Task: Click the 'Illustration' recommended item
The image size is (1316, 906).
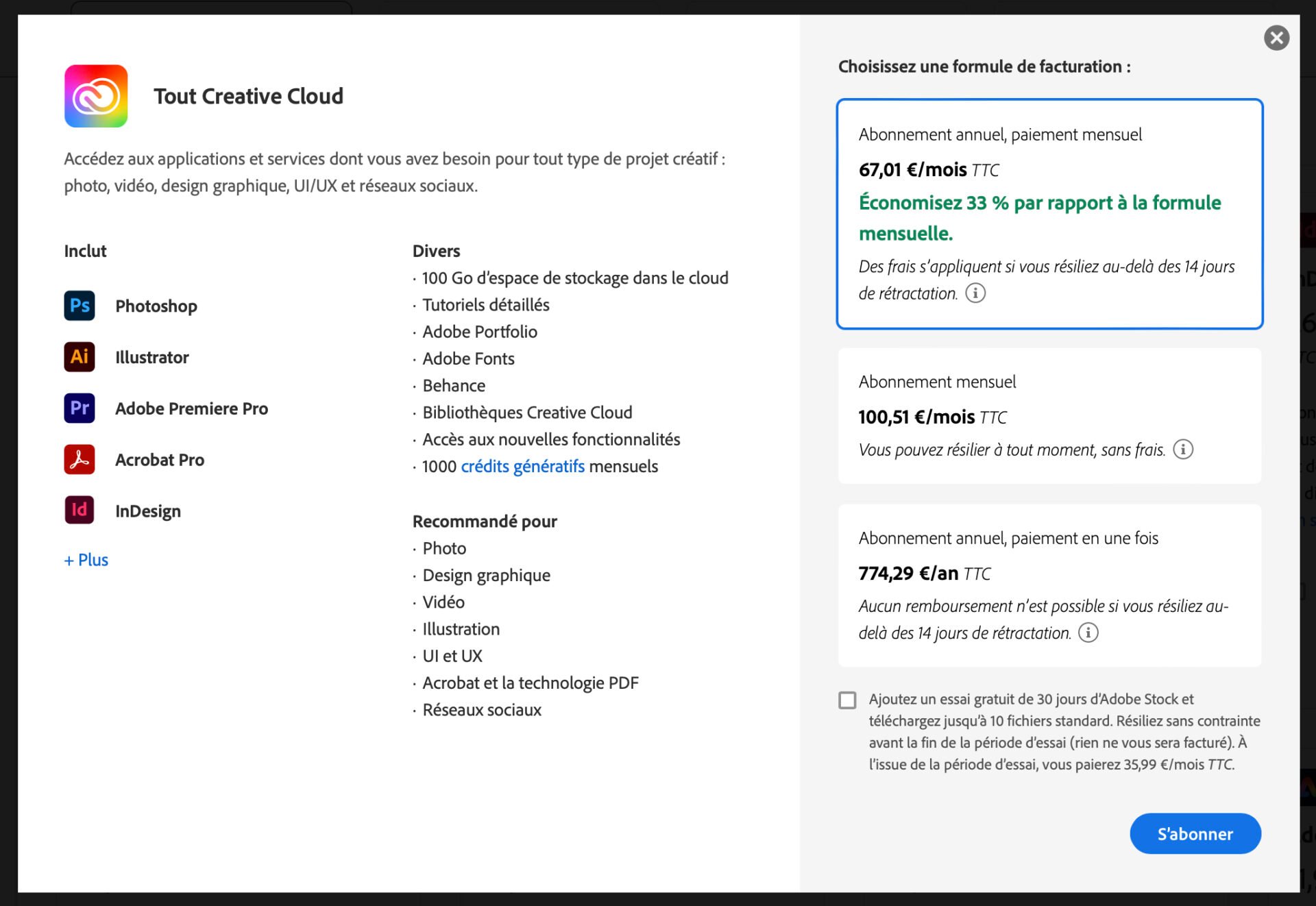Action: click(461, 629)
